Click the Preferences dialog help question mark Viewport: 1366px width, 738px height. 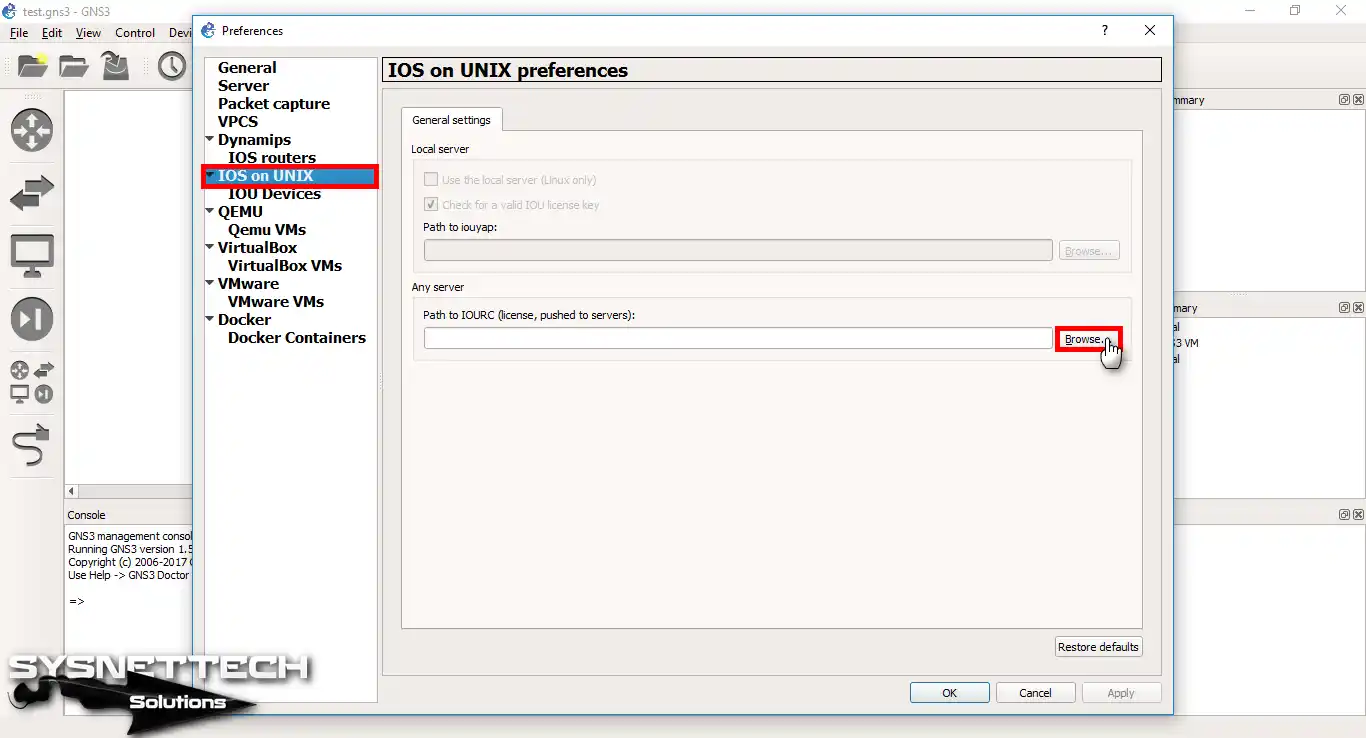click(1105, 30)
